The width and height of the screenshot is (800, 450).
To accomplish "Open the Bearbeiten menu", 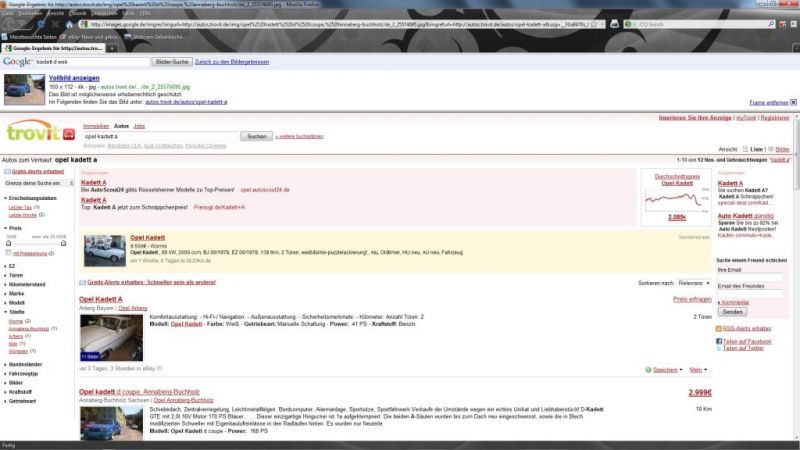I will point(30,13).
